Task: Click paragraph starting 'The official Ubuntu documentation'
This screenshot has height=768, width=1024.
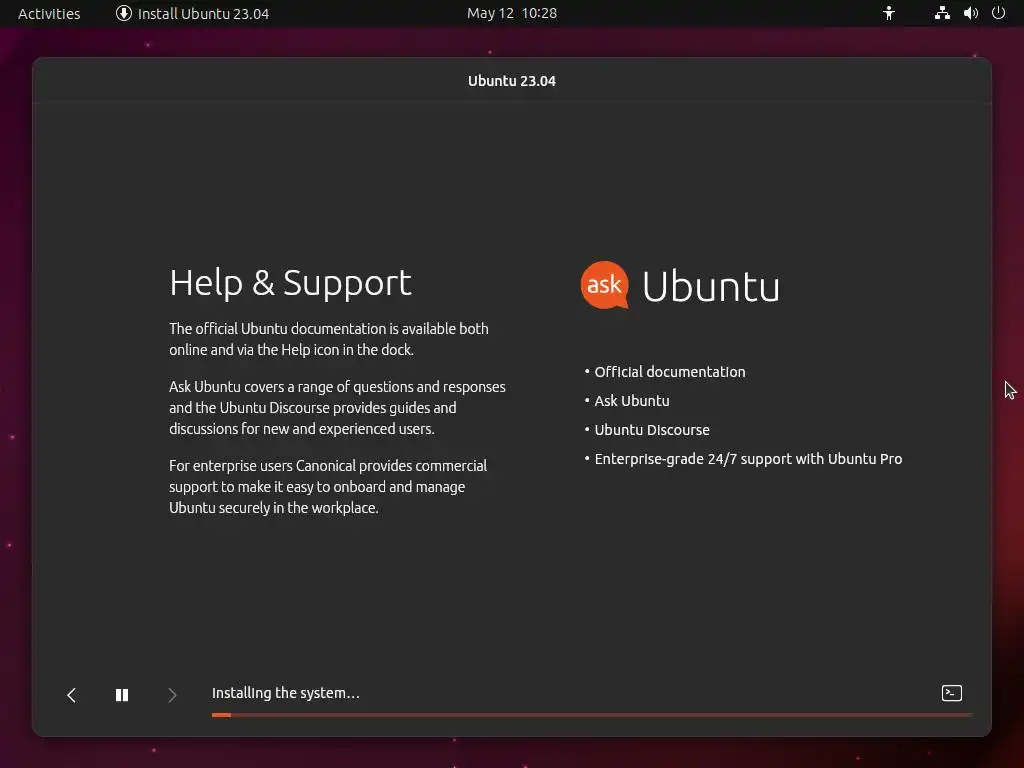Action: coord(329,339)
